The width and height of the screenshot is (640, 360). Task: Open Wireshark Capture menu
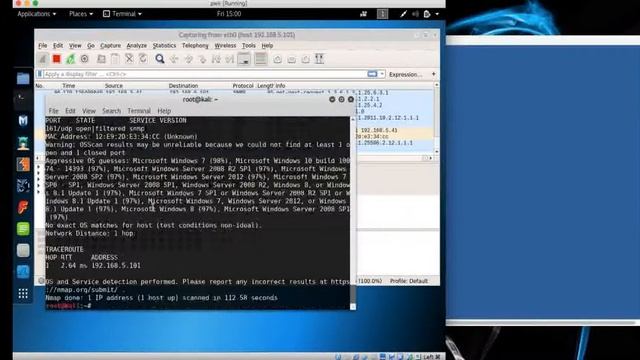[x=111, y=46]
